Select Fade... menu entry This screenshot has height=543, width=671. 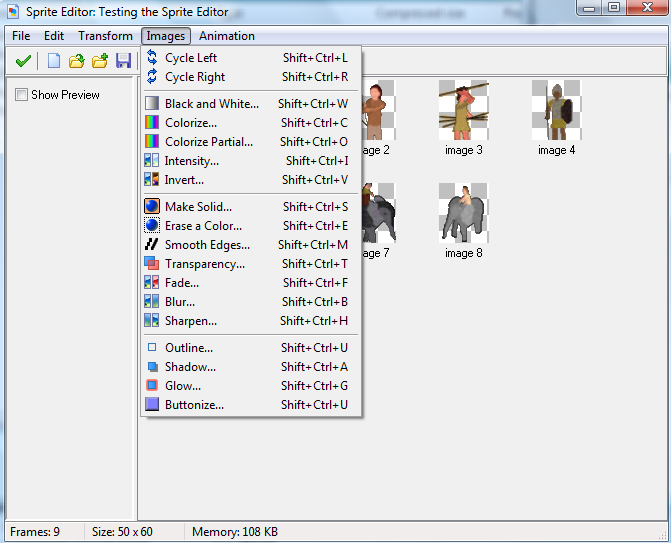[251, 283]
